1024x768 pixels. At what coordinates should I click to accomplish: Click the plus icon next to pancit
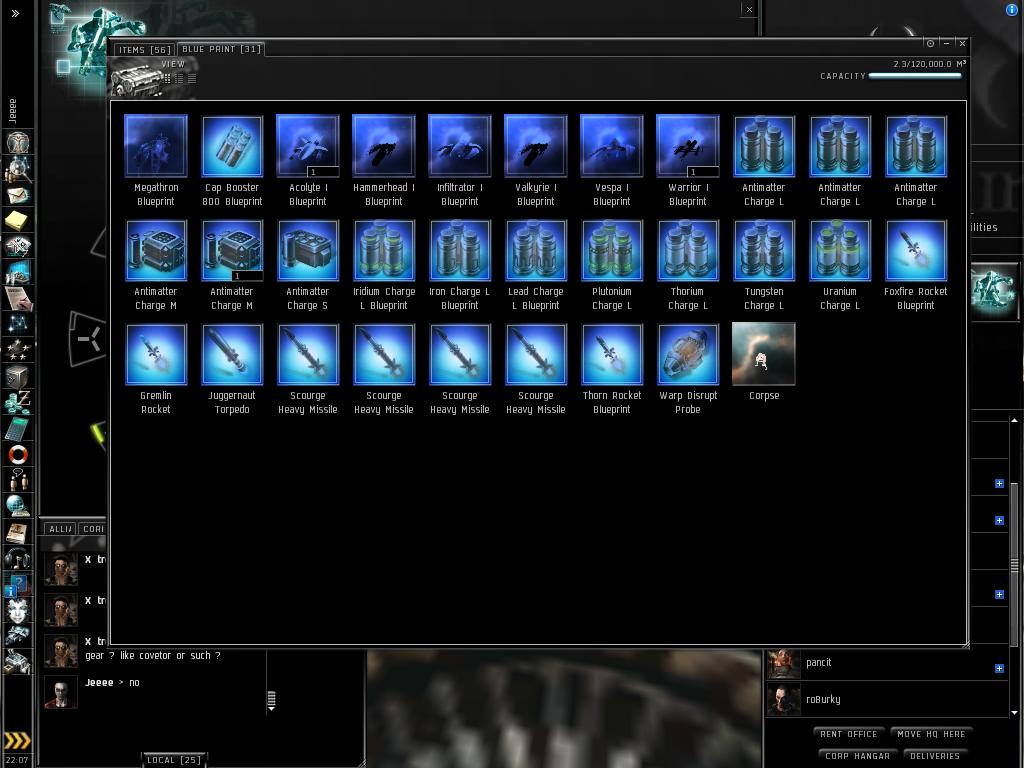tap(999, 669)
